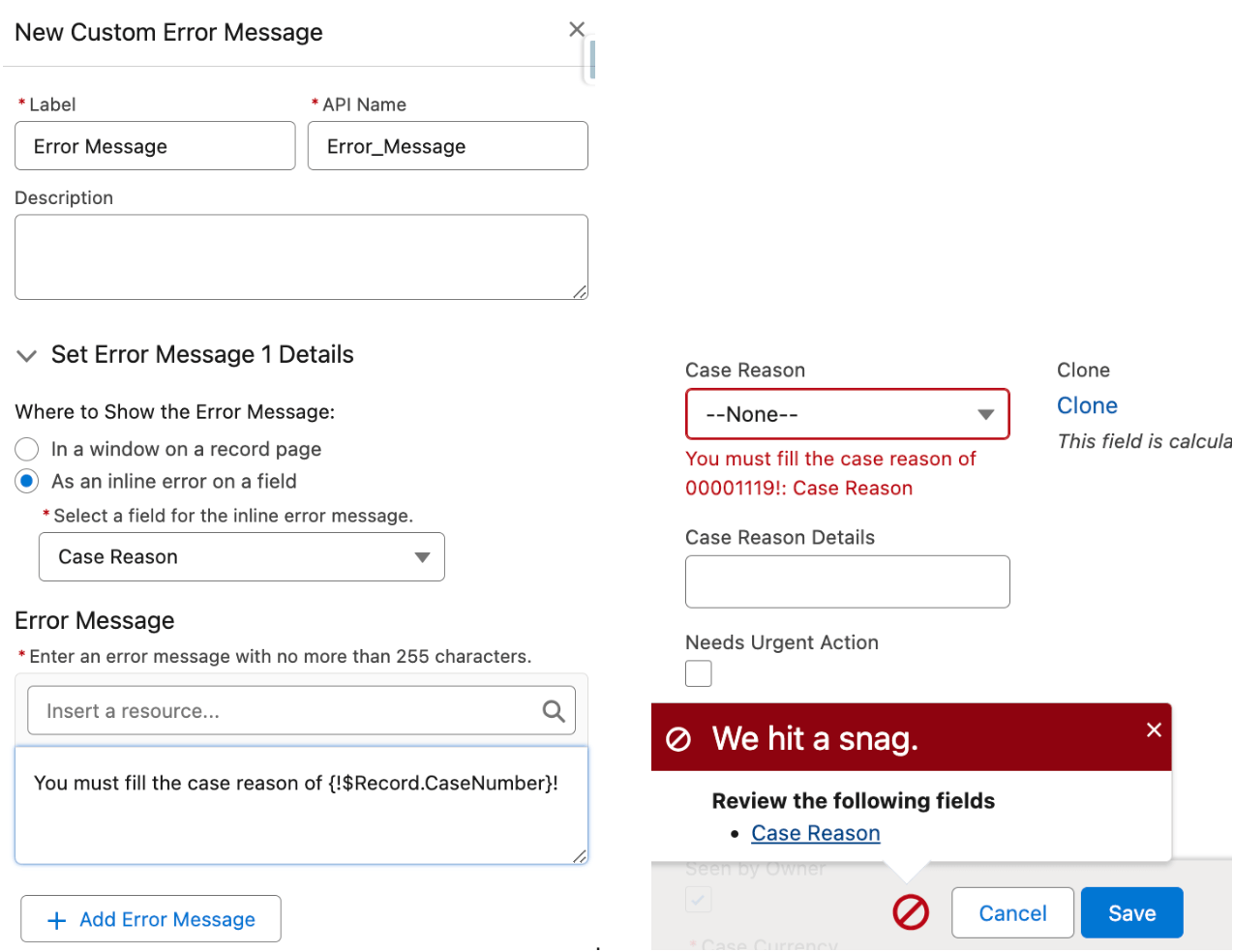
Task: Click inside the Description text area
Action: [301, 255]
